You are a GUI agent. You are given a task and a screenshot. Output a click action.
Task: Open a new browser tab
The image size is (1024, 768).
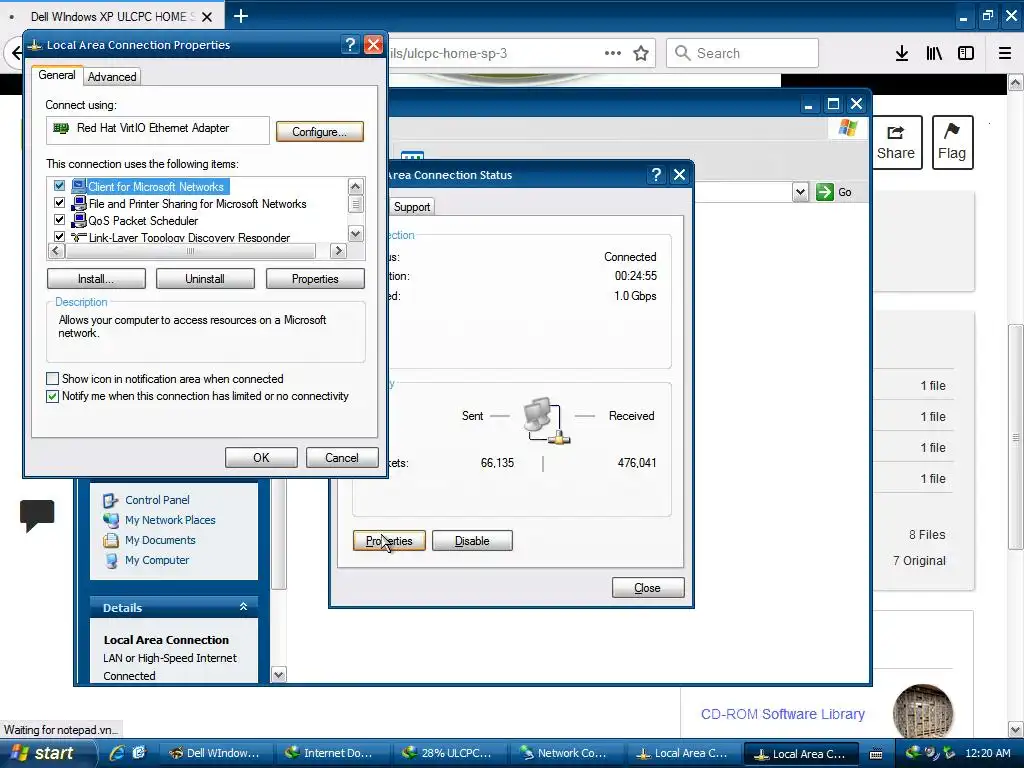(x=241, y=16)
